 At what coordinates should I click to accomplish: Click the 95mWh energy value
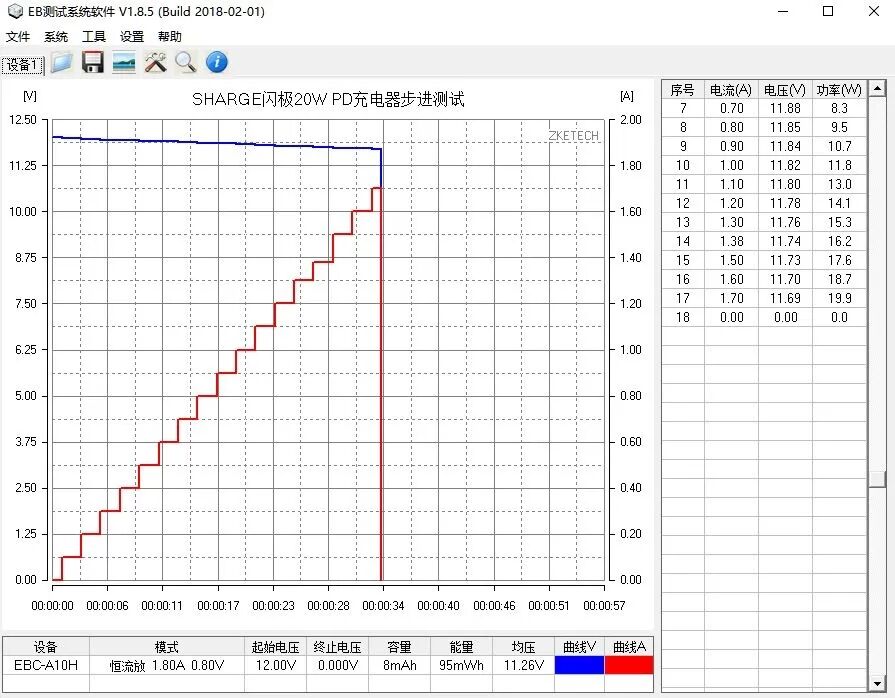pos(461,665)
